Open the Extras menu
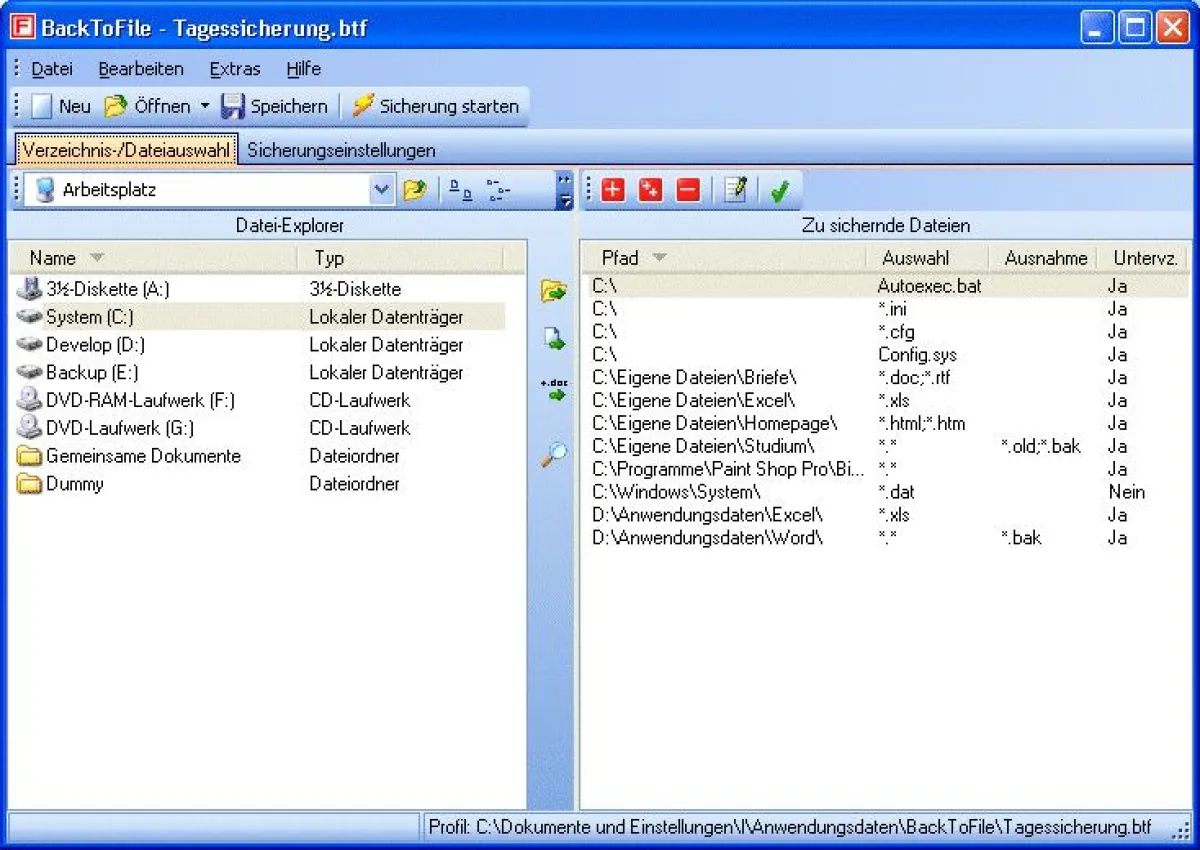 [x=235, y=69]
